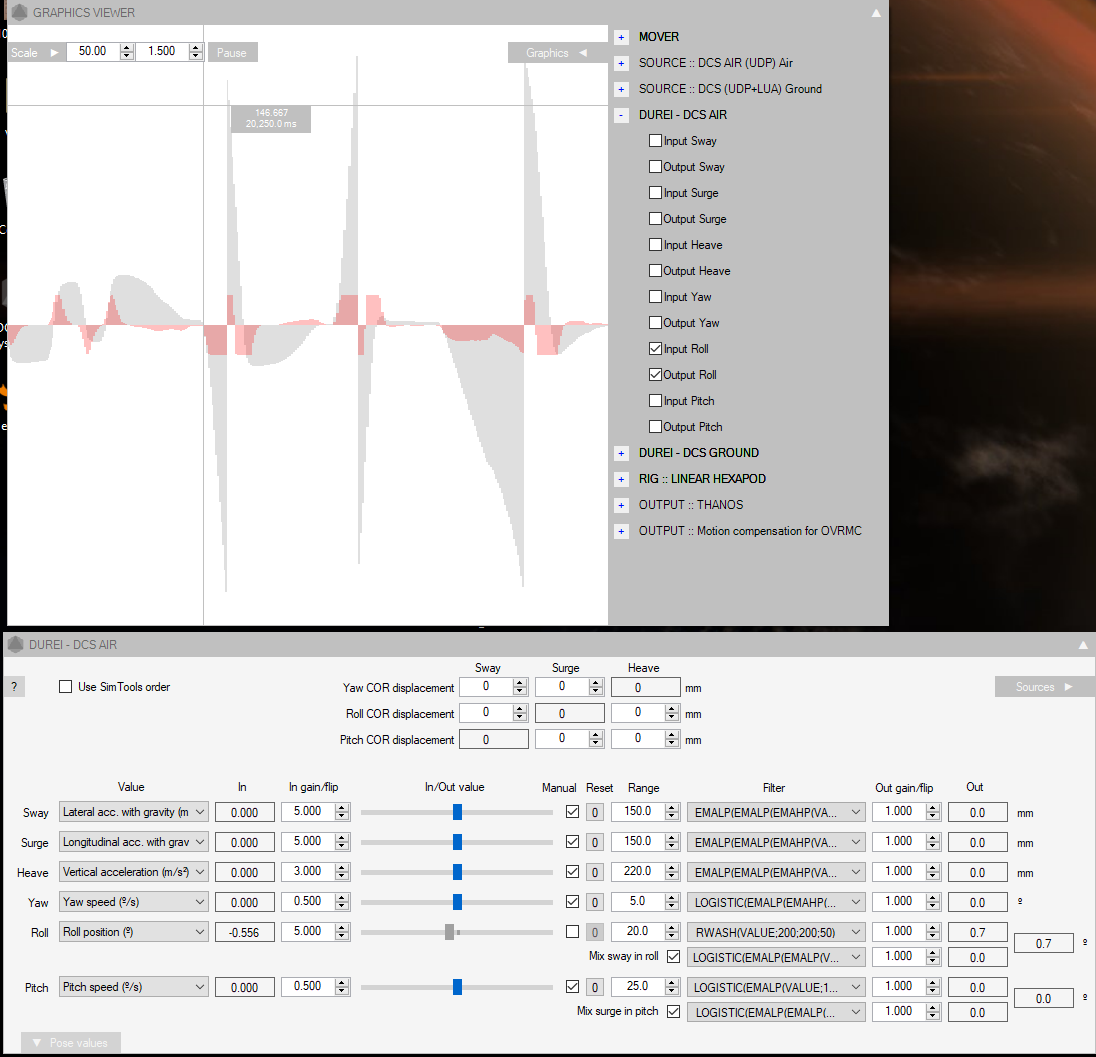The width and height of the screenshot is (1096, 1057).
Task: Reset the Pitch value with 0 button
Action: point(595,986)
